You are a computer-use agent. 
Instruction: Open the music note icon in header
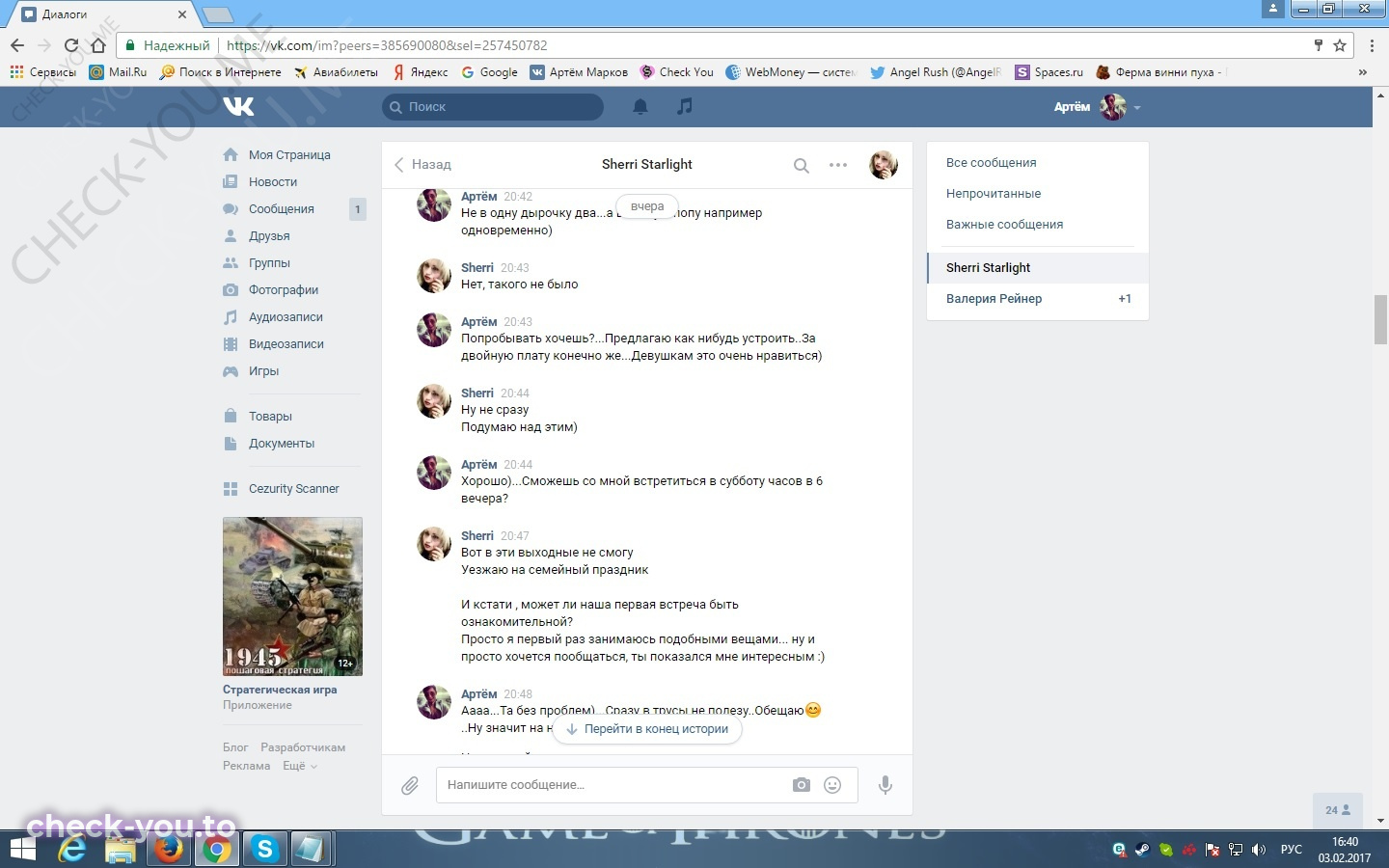point(684,106)
